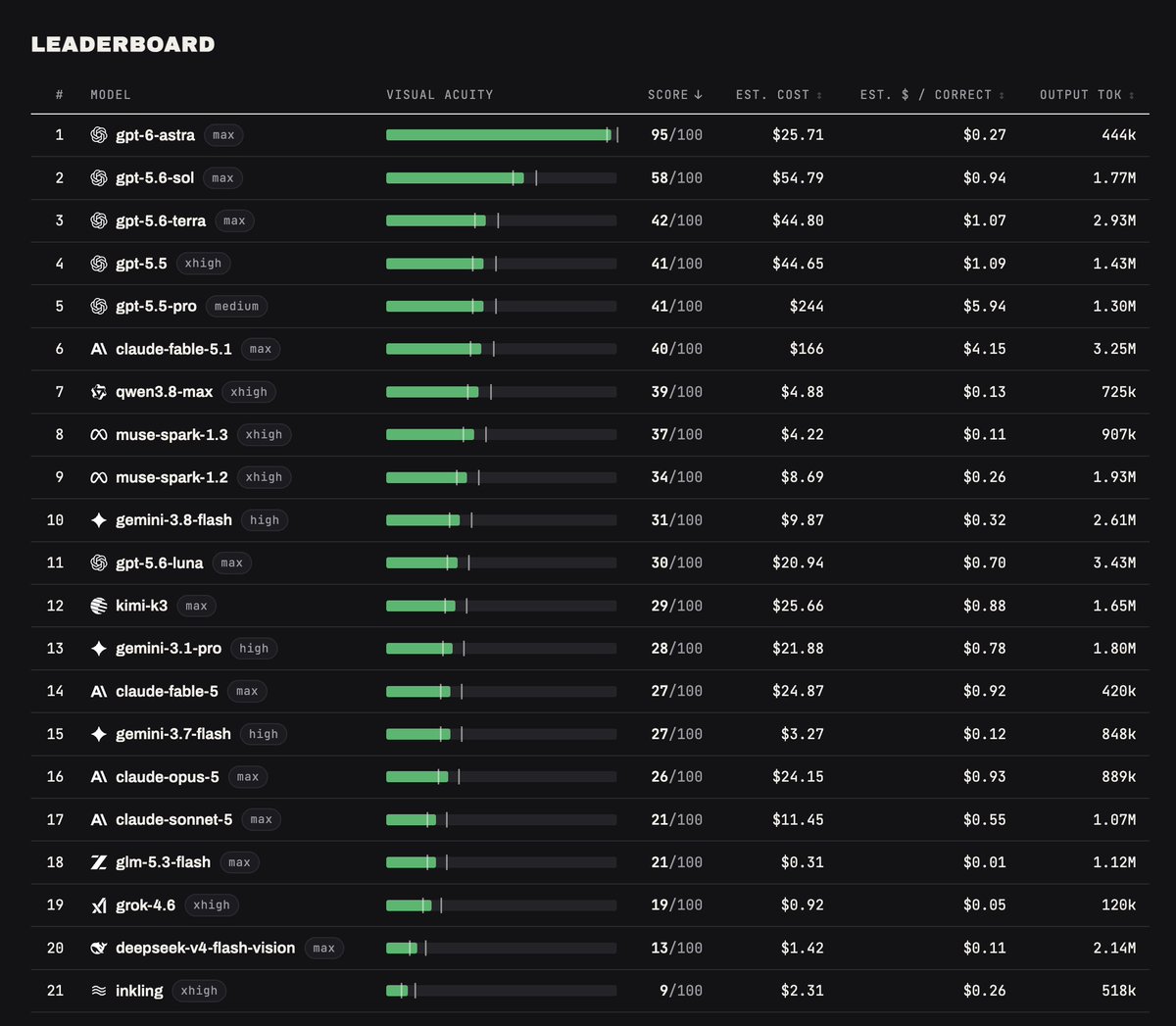Click the $166 estimated cost value
The image size is (1176, 1026).
pyautogui.click(x=807, y=349)
